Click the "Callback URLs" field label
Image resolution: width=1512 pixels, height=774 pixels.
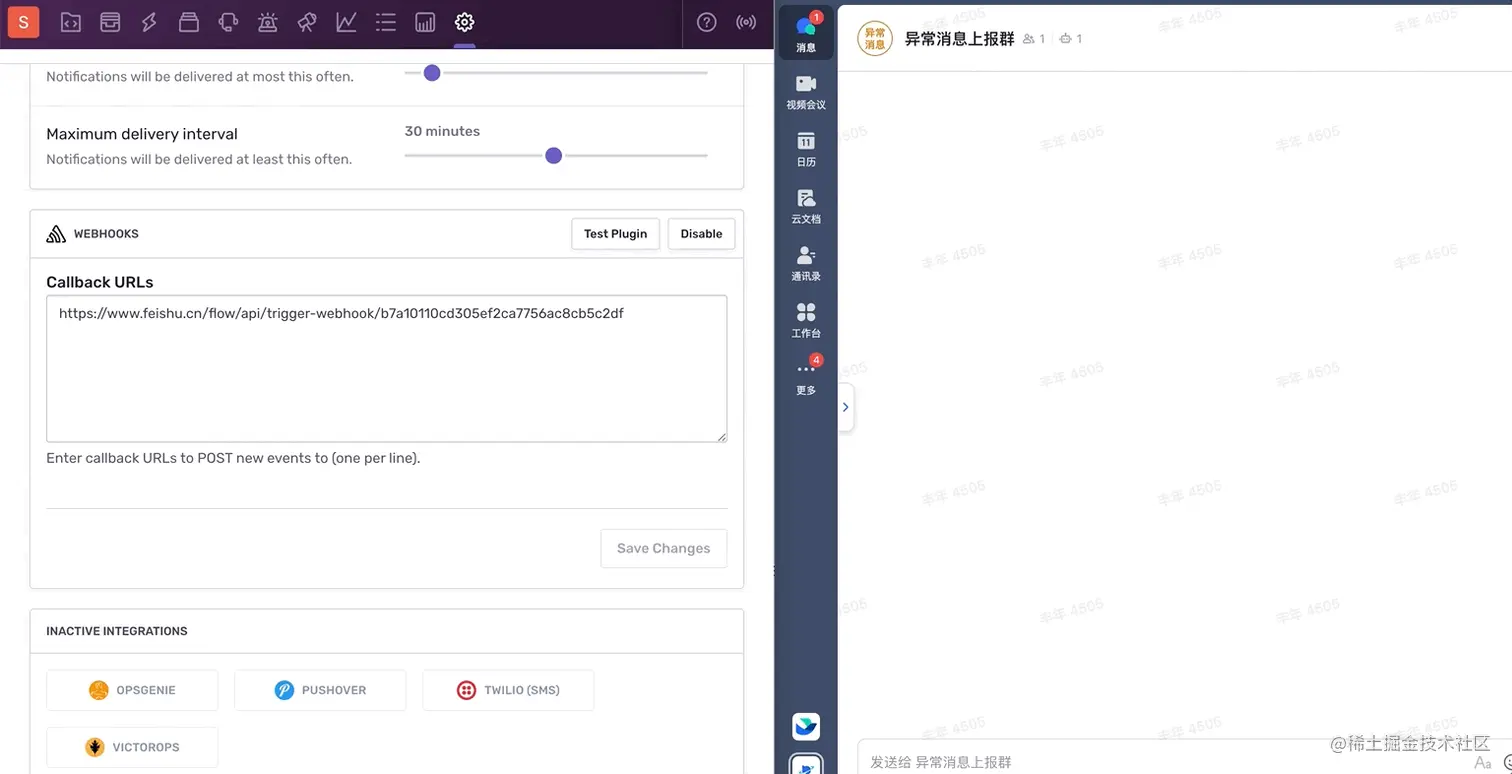click(100, 283)
